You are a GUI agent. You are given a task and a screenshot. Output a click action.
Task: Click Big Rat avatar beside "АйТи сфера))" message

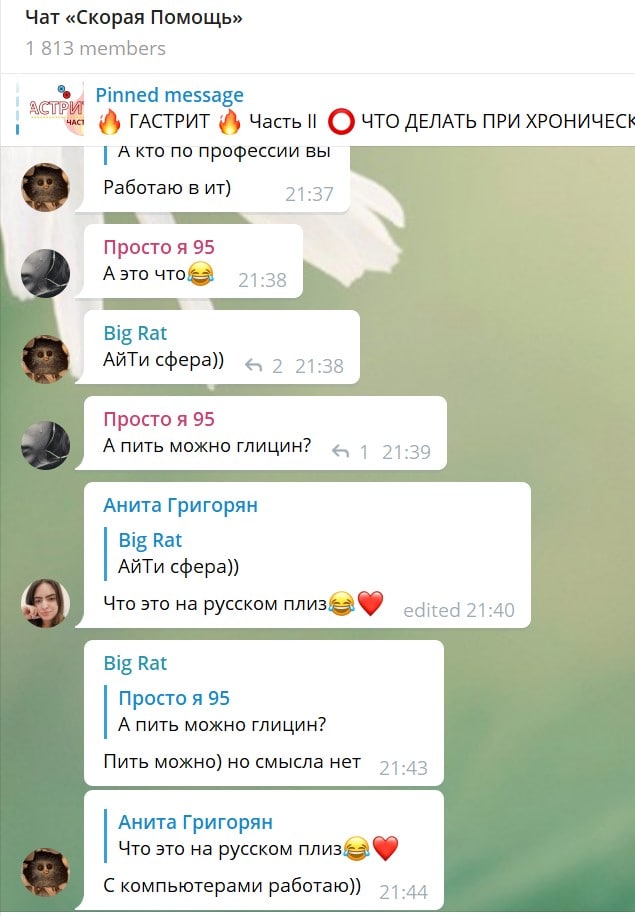pyautogui.click(x=46, y=359)
